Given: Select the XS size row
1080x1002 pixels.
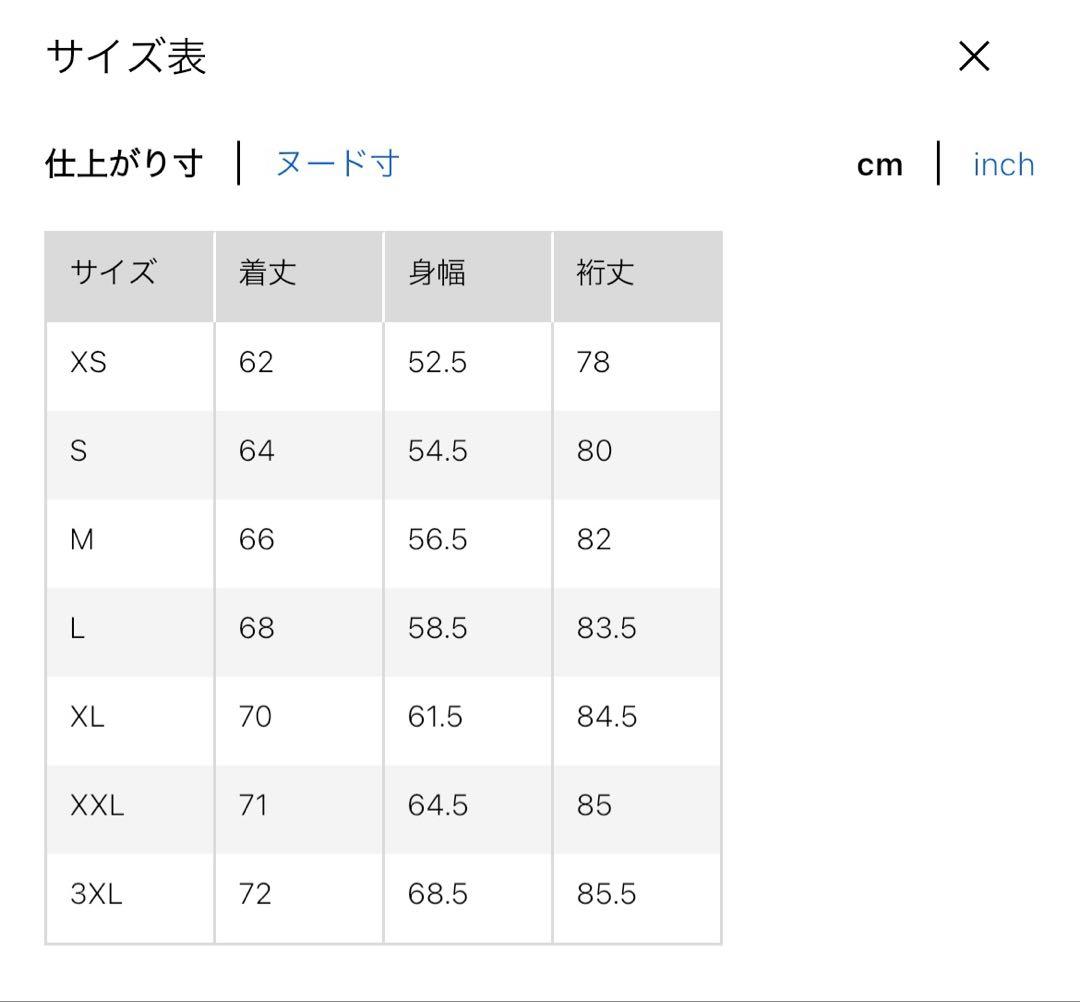Looking at the screenshot, I should tap(383, 366).
